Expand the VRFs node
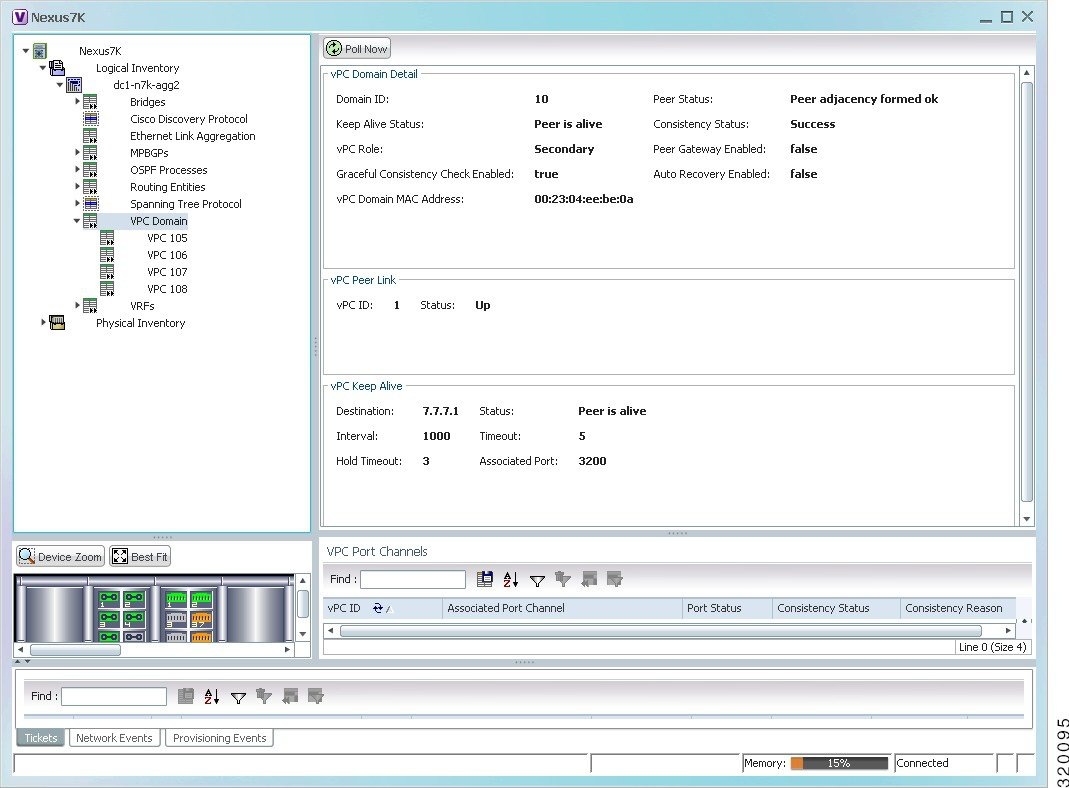This screenshot has width=1069, height=788. coord(77,305)
